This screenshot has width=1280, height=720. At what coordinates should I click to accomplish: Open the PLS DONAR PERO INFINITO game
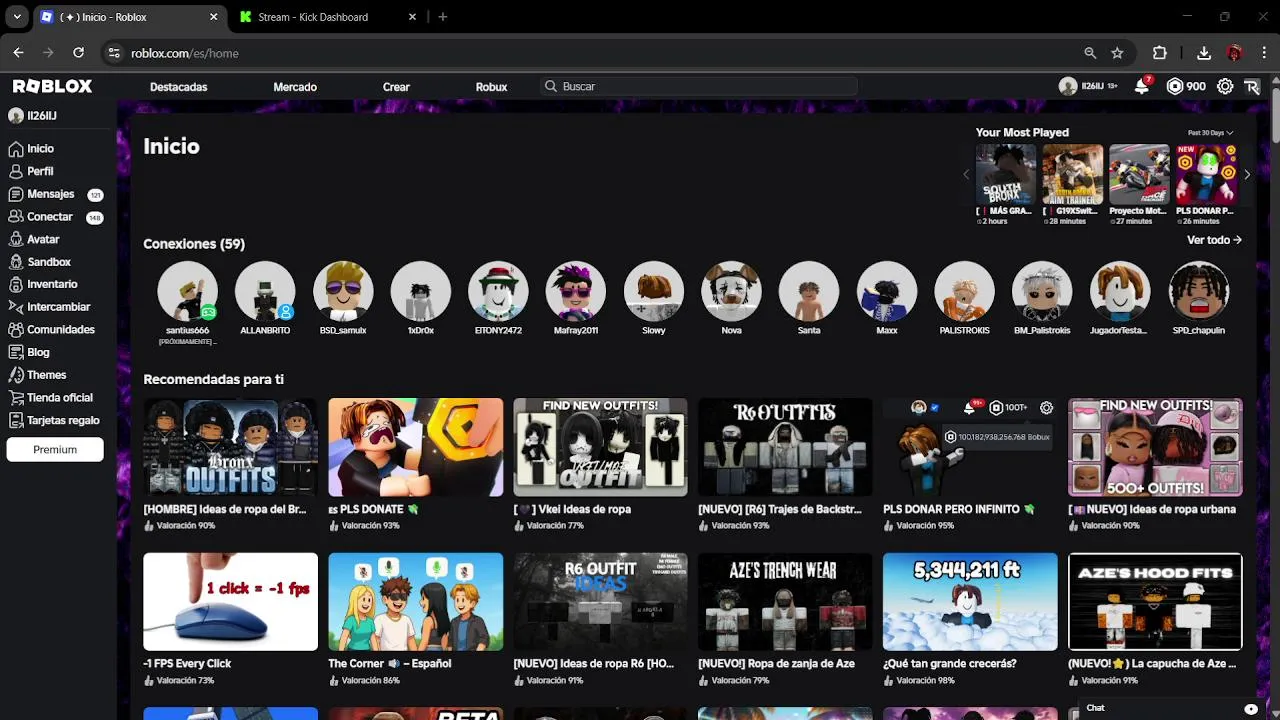(970, 447)
